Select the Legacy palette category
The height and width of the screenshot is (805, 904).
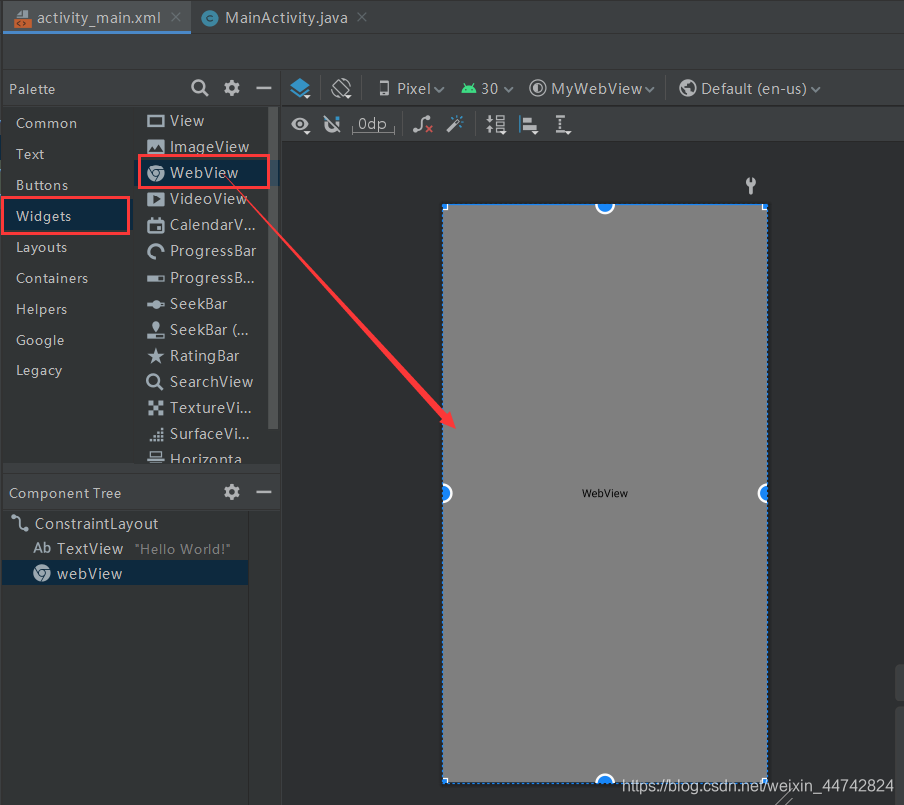pyautogui.click(x=39, y=371)
